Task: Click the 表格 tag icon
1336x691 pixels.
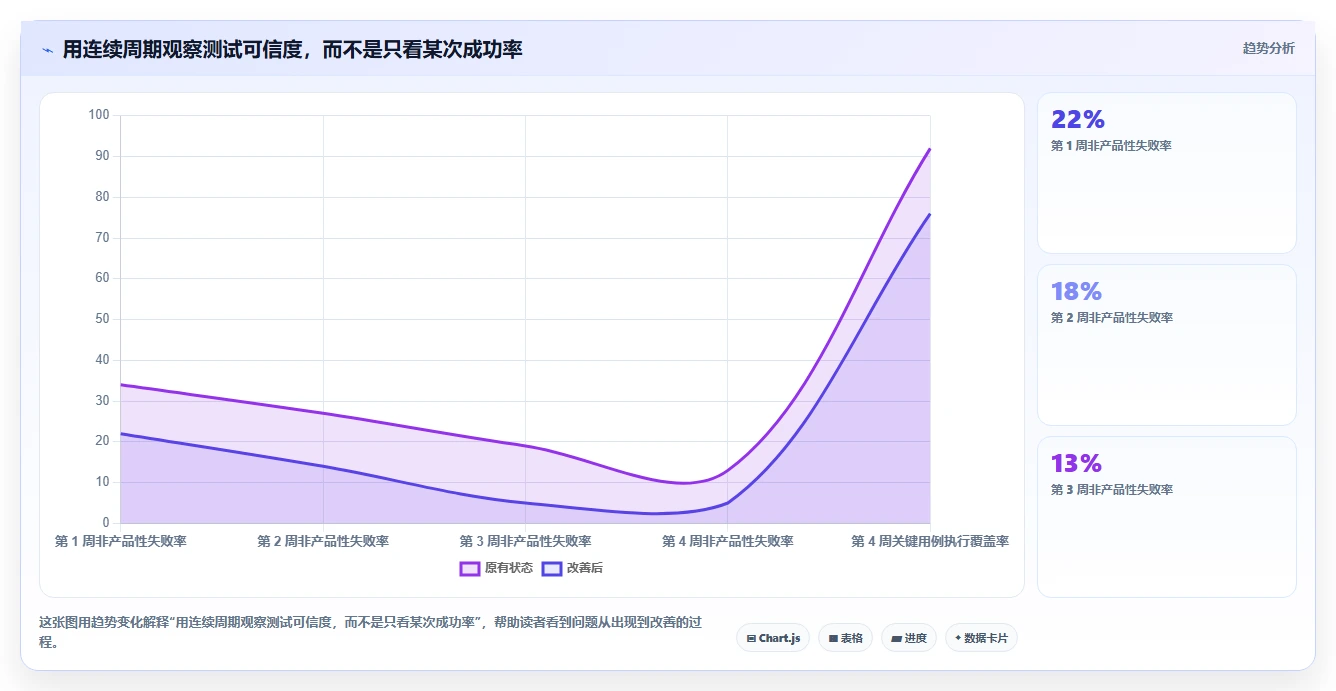Action: coord(833,638)
